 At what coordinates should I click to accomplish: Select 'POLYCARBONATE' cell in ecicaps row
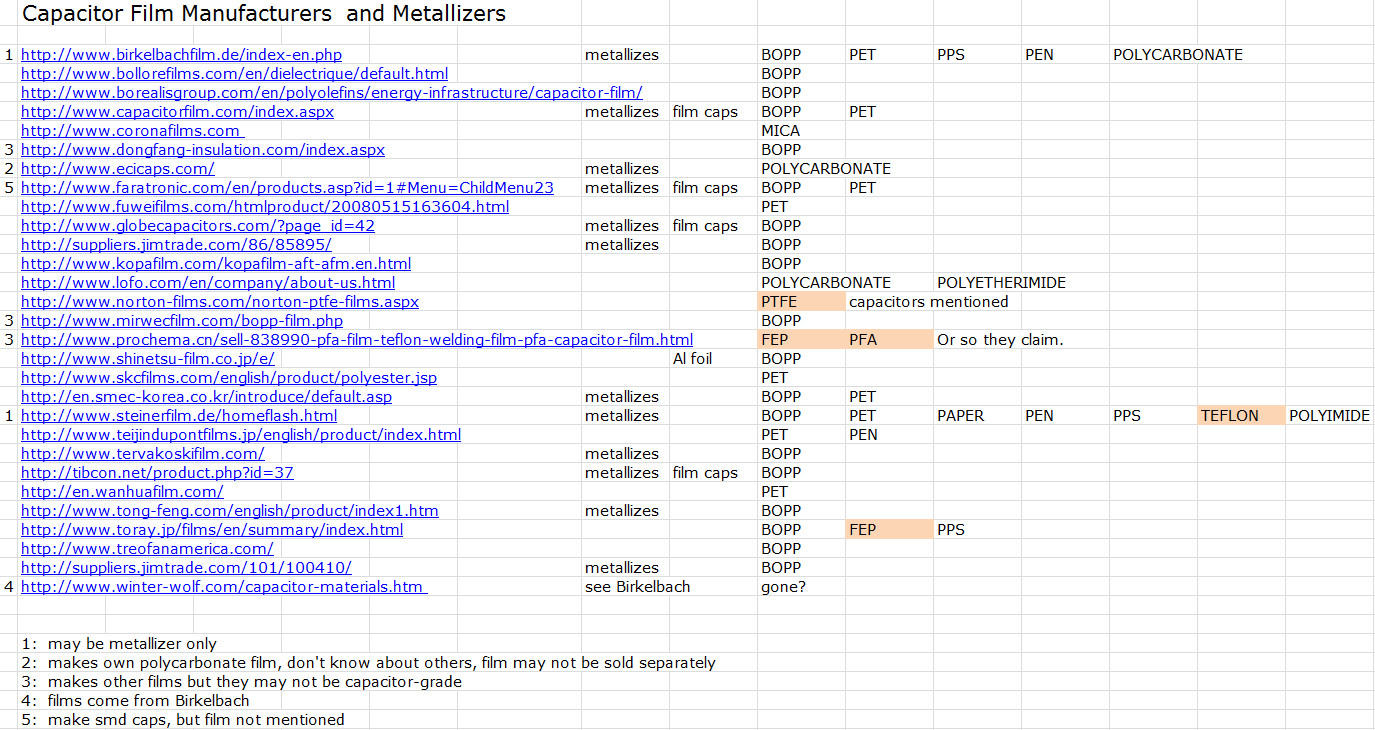pos(826,169)
